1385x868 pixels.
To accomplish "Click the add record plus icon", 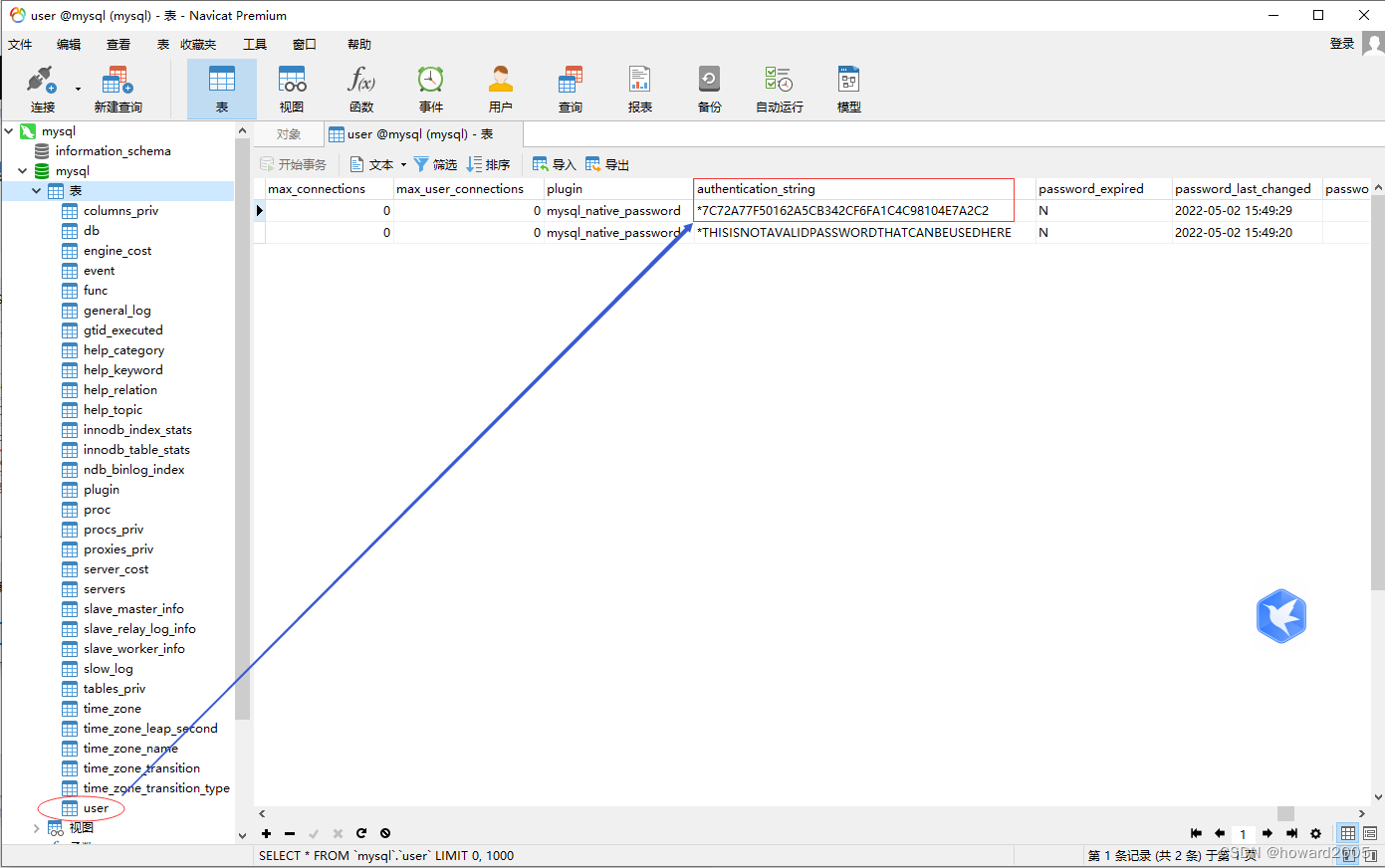I will pos(267,833).
